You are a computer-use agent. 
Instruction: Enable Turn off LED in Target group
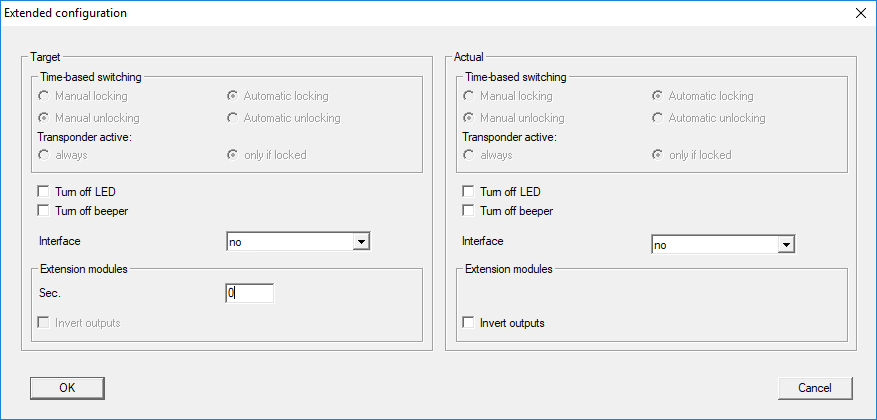coord(43,191)
